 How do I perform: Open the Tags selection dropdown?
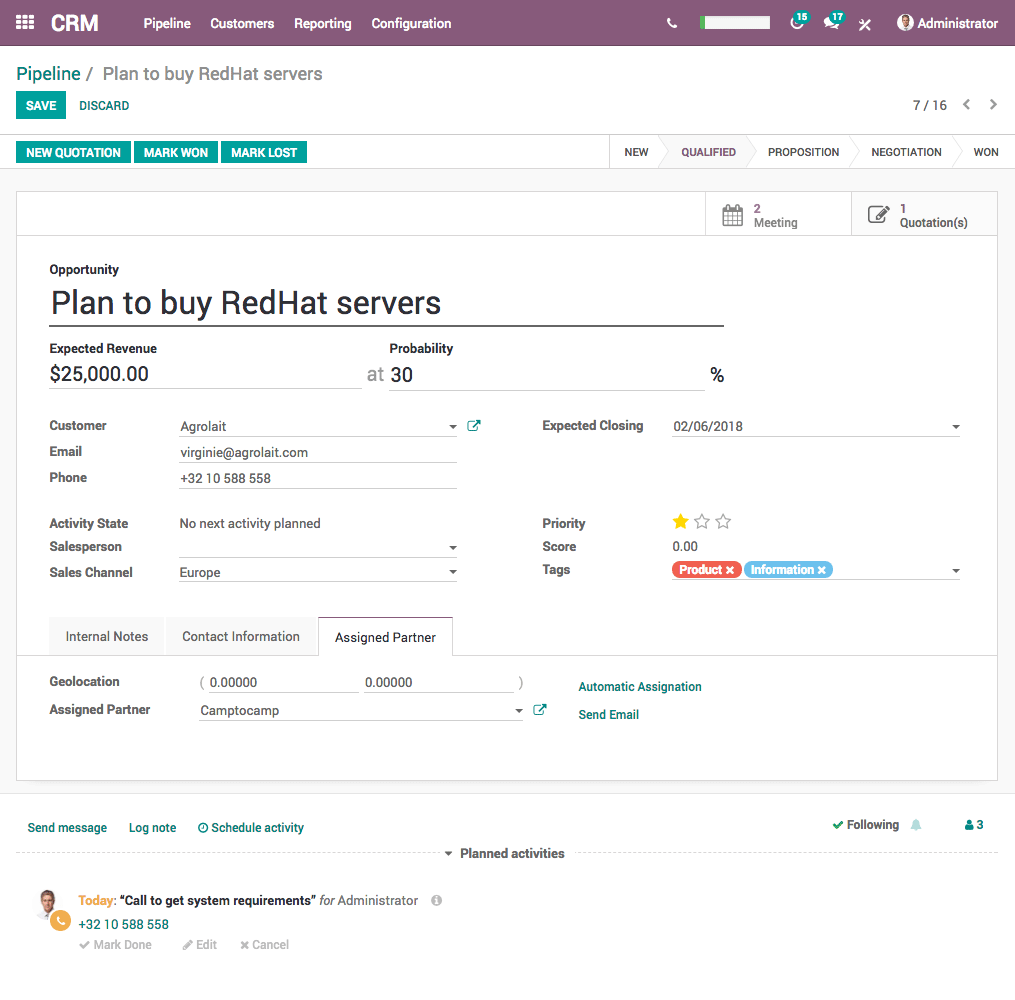pyautogui.click(x=955, y=569)
